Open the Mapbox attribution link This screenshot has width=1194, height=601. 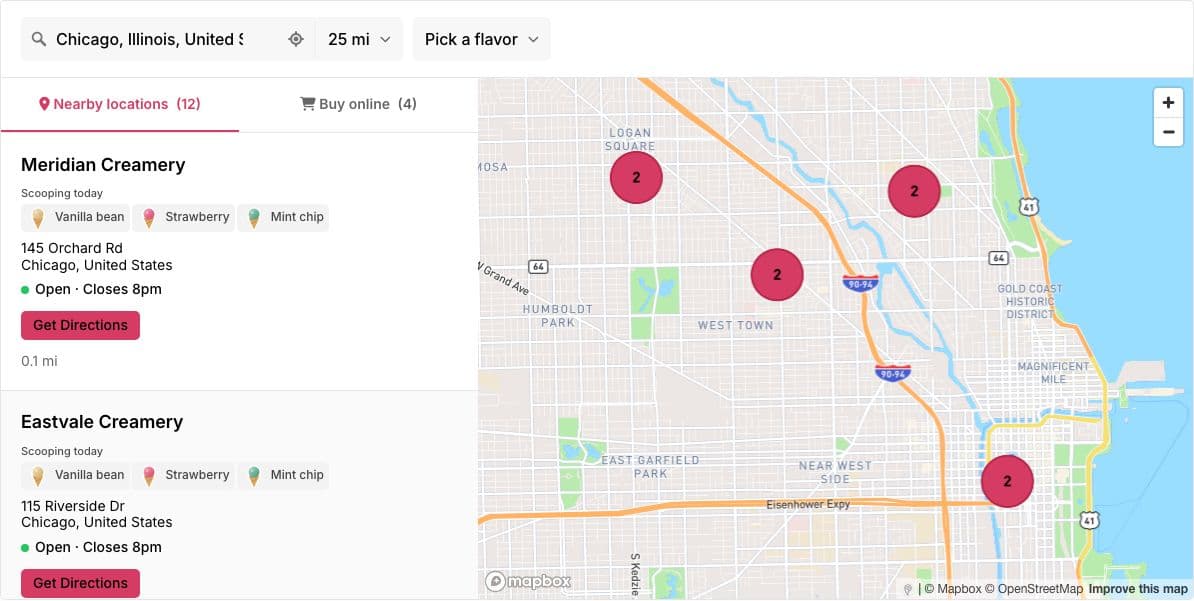(953, 589)
